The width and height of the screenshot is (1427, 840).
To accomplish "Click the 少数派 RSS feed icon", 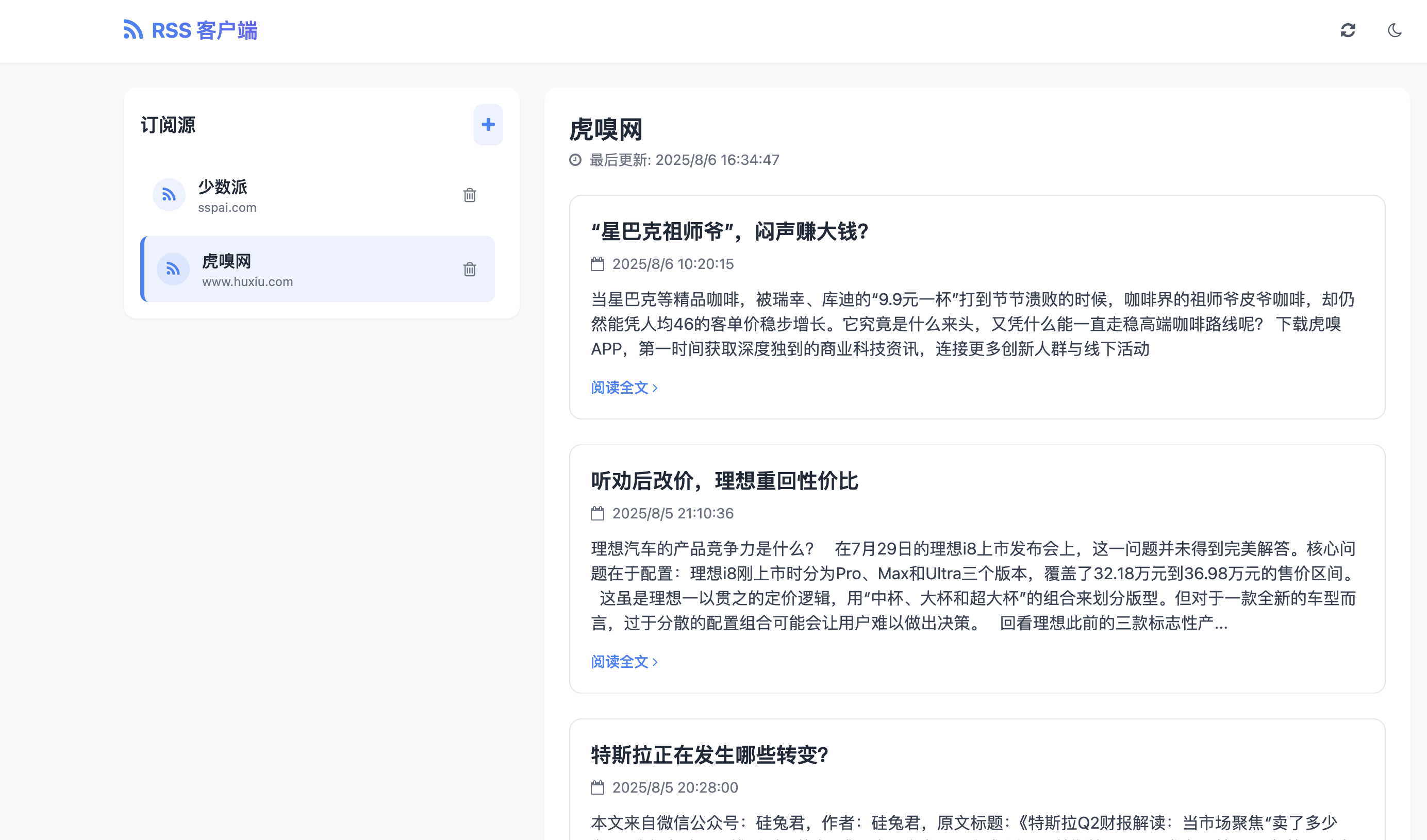I will [x=169, y=195].
